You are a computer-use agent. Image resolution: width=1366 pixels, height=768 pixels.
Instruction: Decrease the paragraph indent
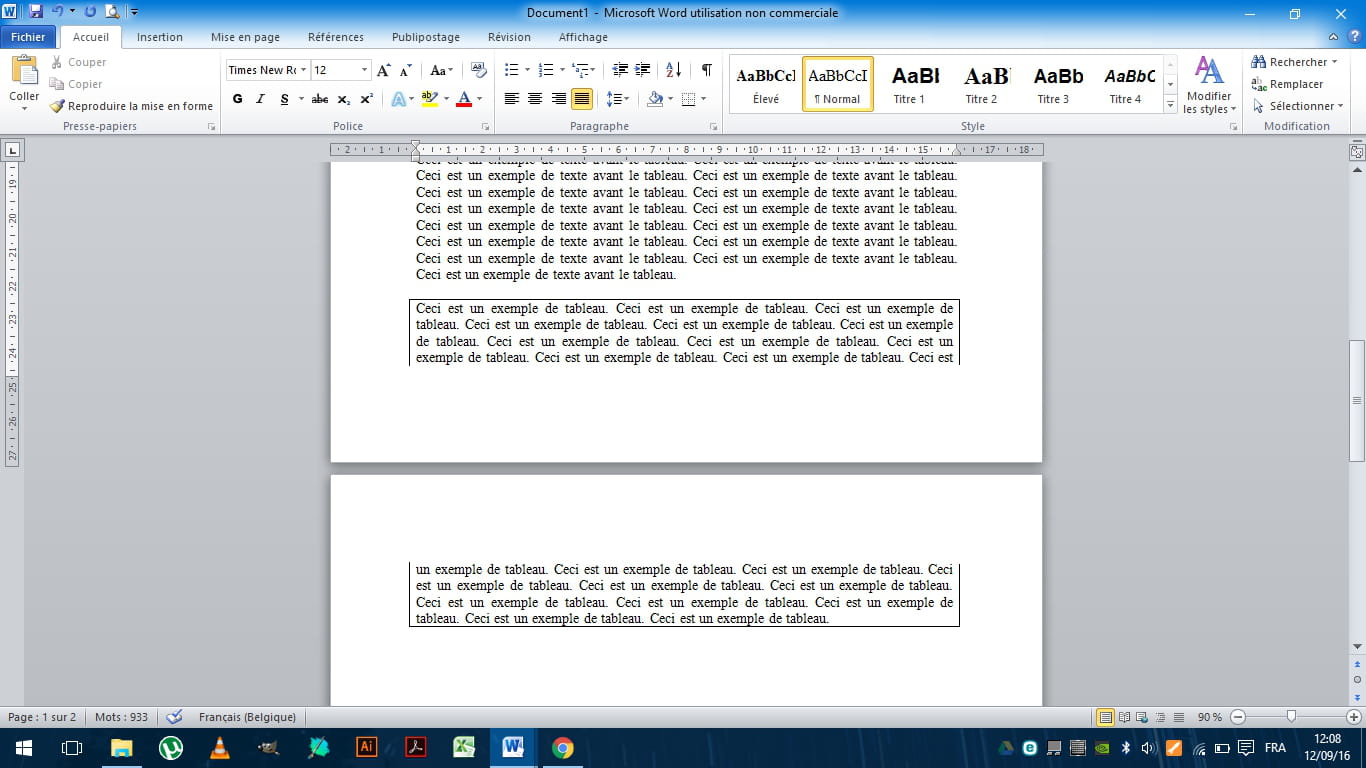pos(620,70)
